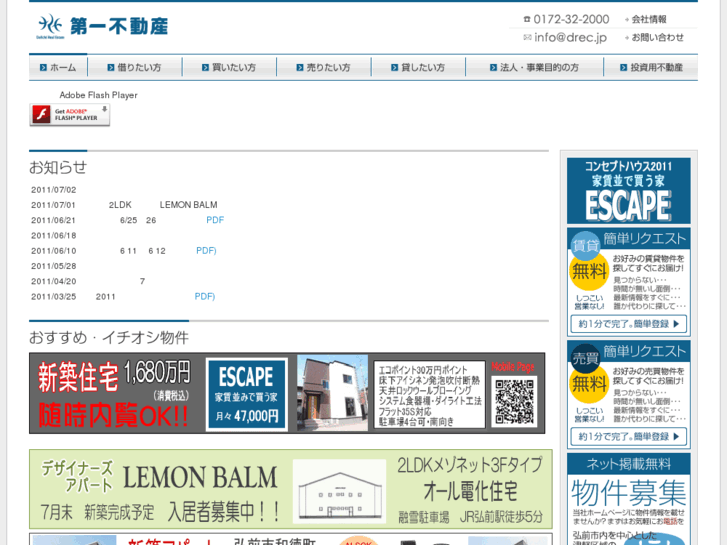
Task: Click the arrow icon beside 投資用不動産
Action: coord(624,68)
